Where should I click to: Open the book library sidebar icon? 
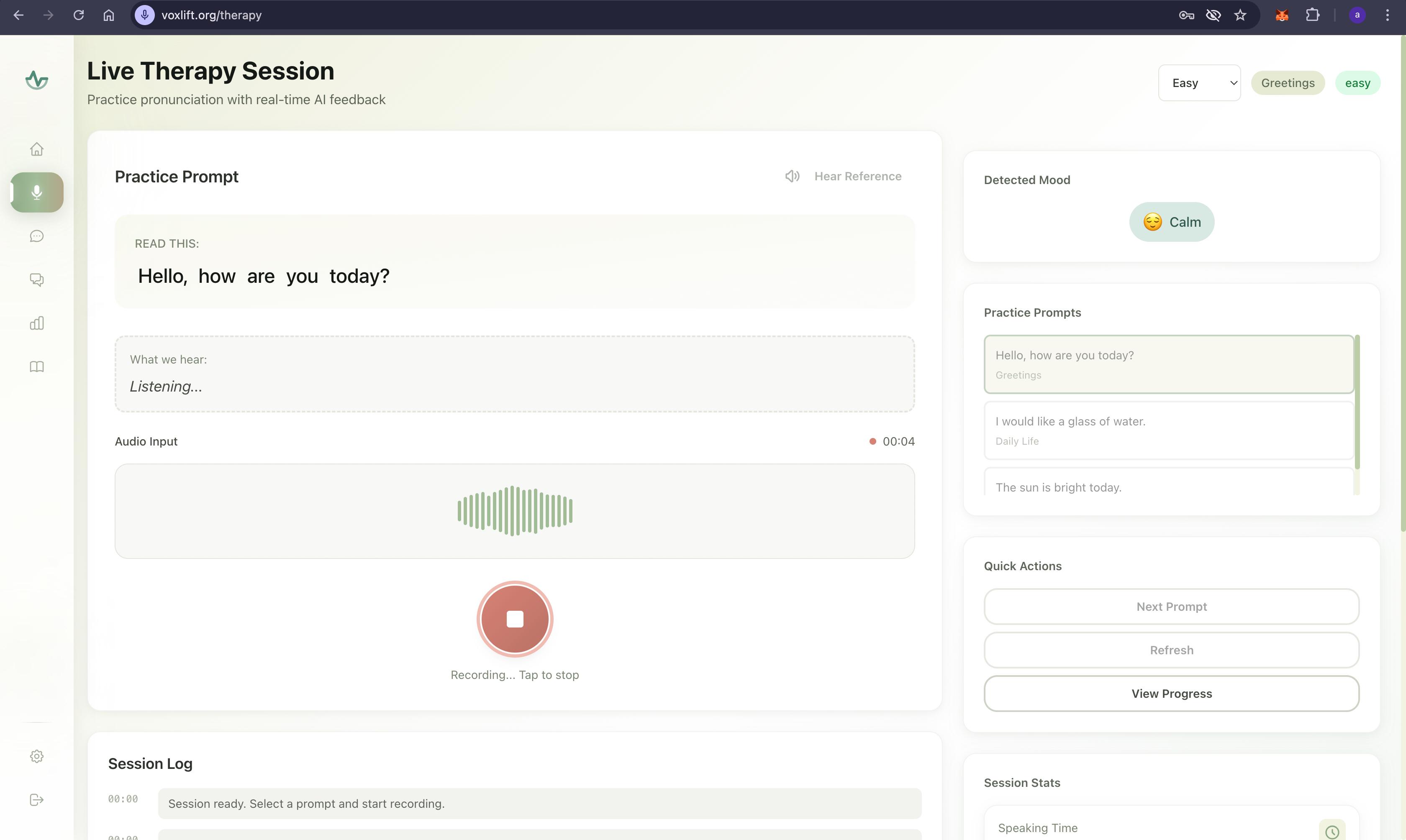(x=37, y=367)
